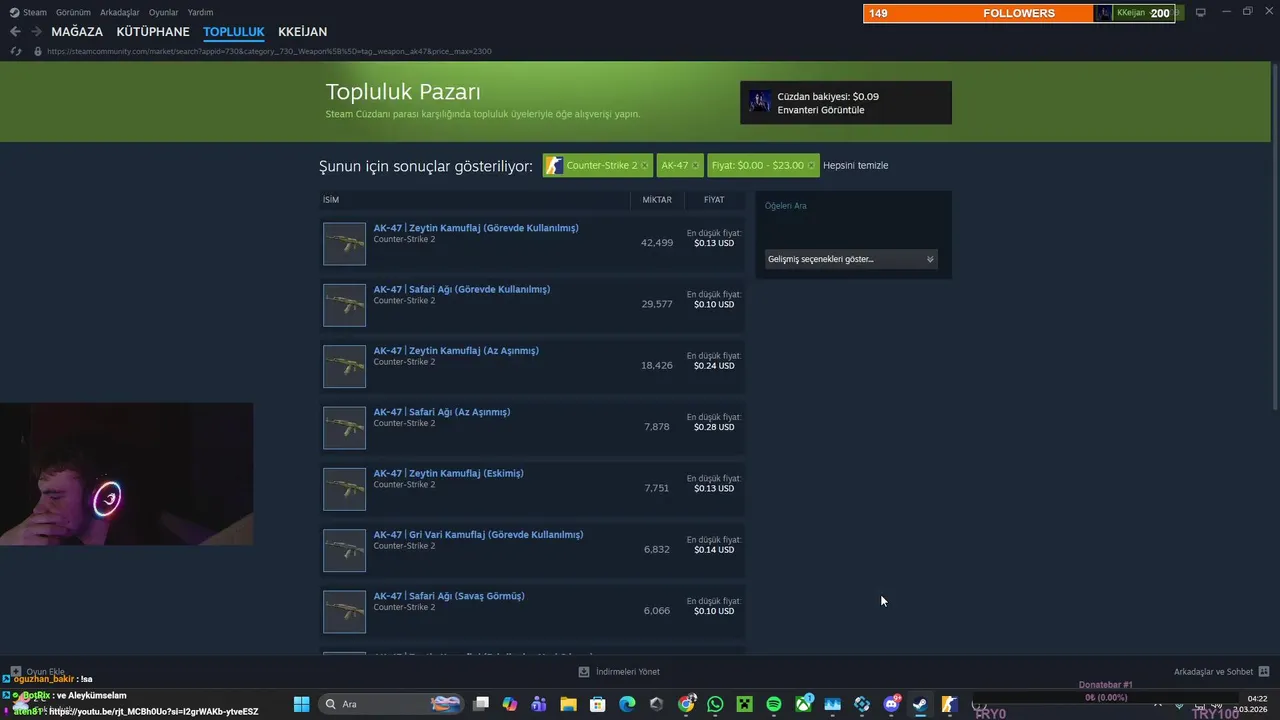Viewport: 1280px width, 720px height.
Task: Switch to Steam taskbar icon
Action: [x=920, y=704]
